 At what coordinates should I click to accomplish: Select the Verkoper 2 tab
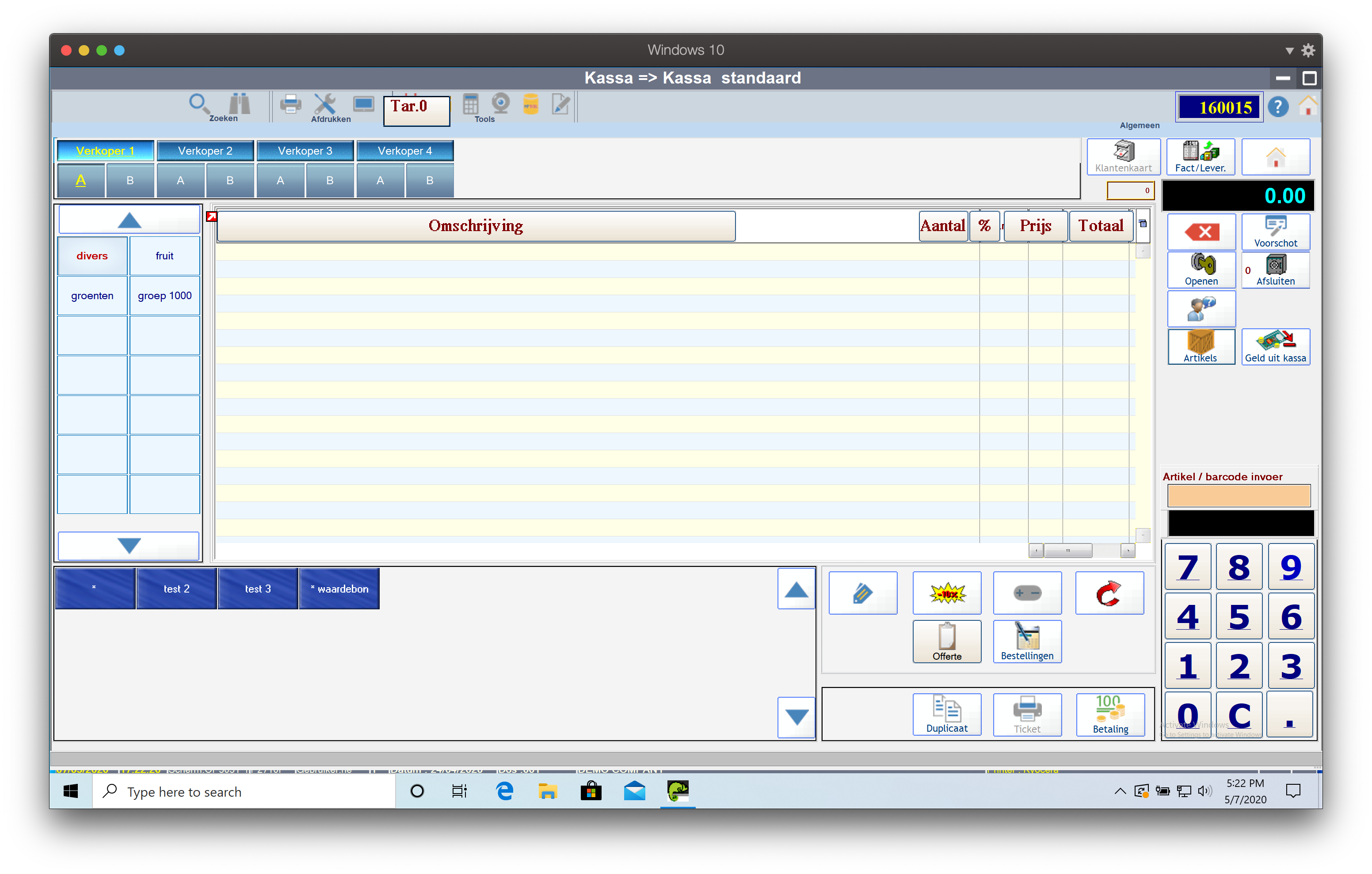point(205,151)
